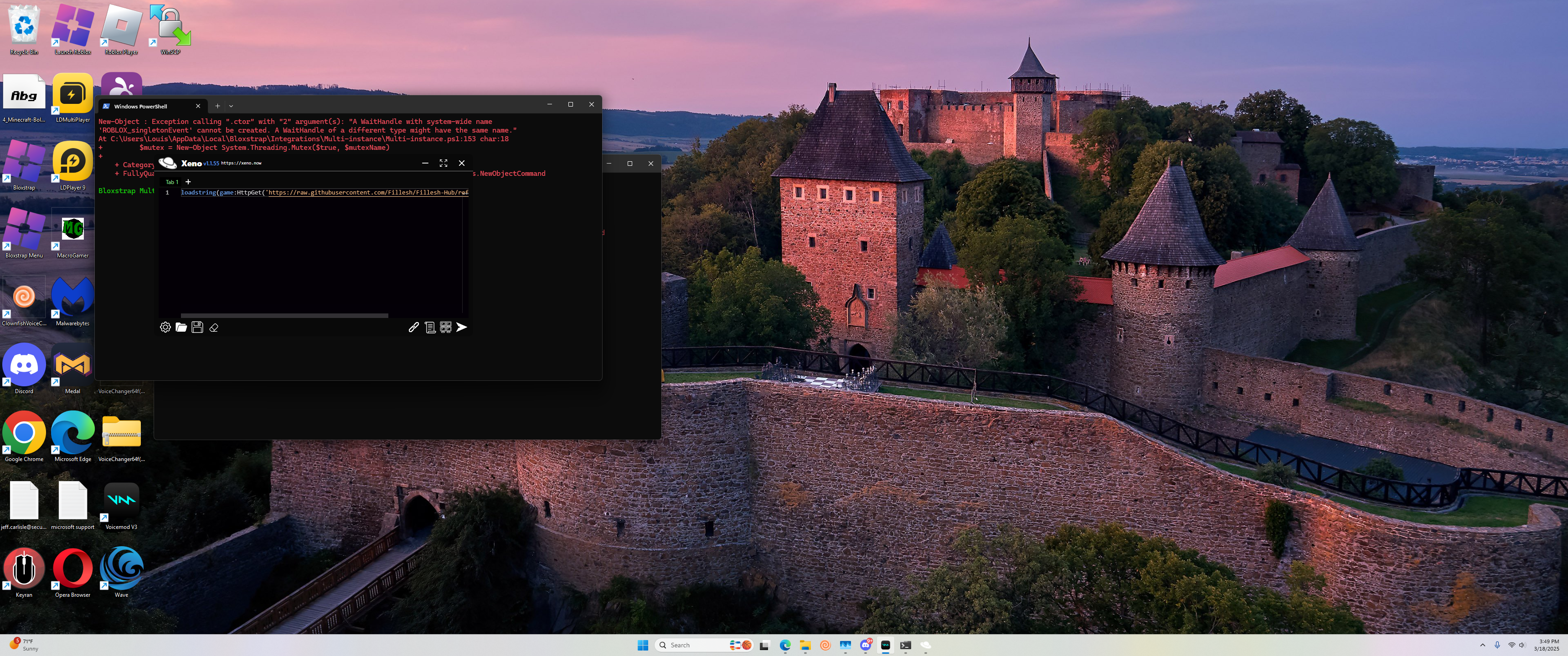Click the multi-monitor clients icon in Xeno
Screen dimensions: 1568x656
pos(446,328)
